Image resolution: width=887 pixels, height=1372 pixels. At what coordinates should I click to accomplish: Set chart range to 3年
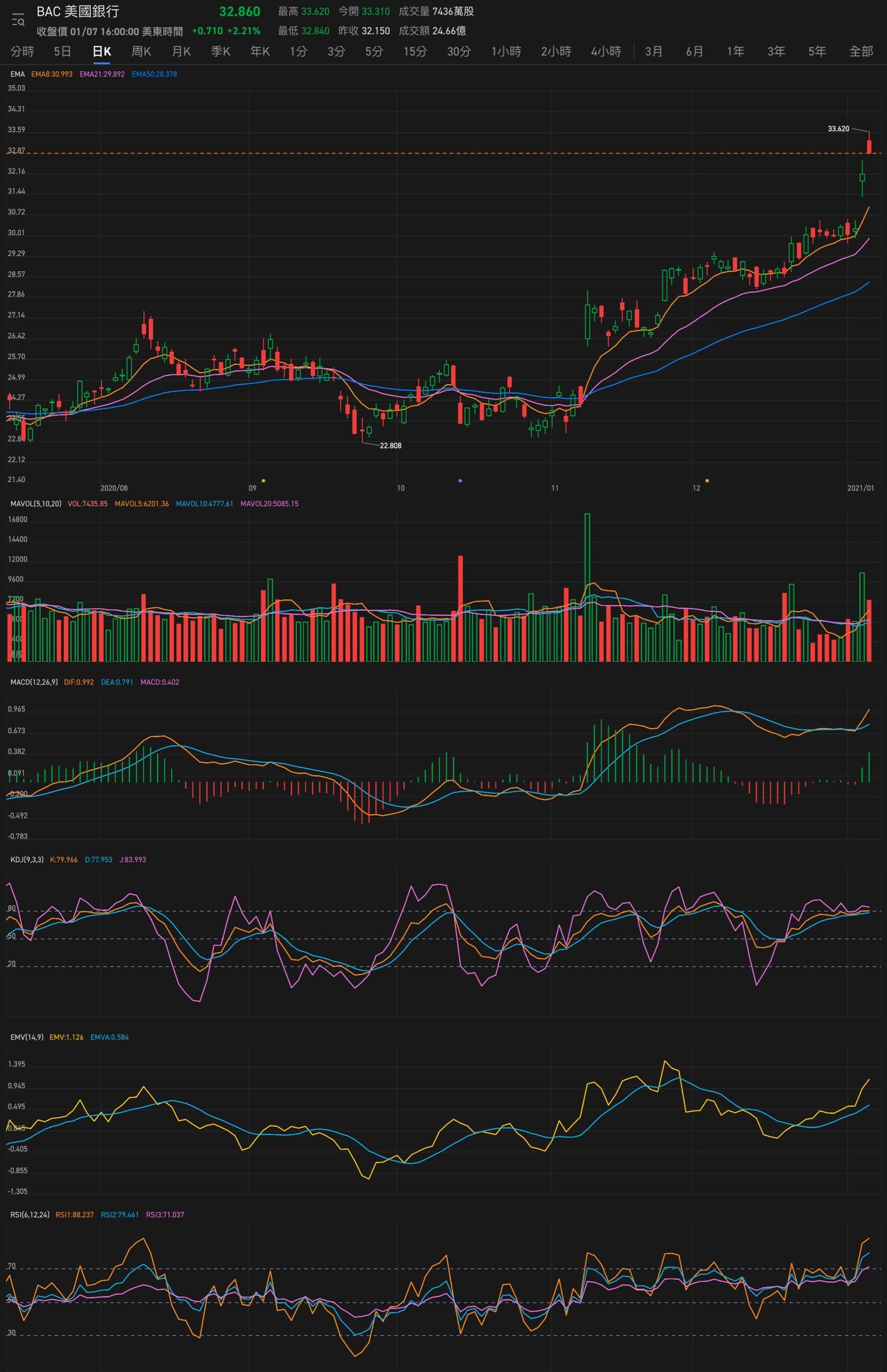click(776, 51)
